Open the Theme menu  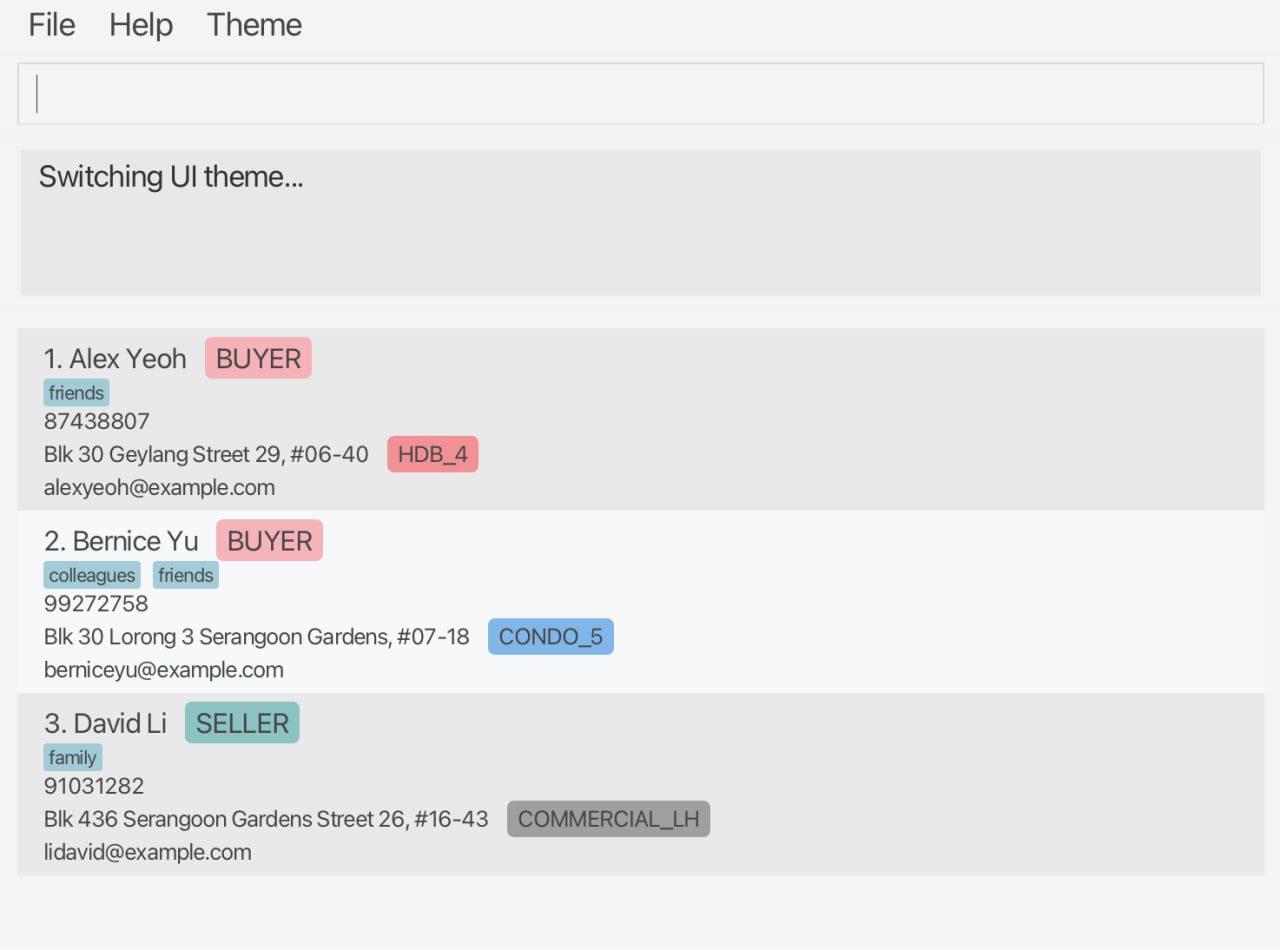coord(254,25)
